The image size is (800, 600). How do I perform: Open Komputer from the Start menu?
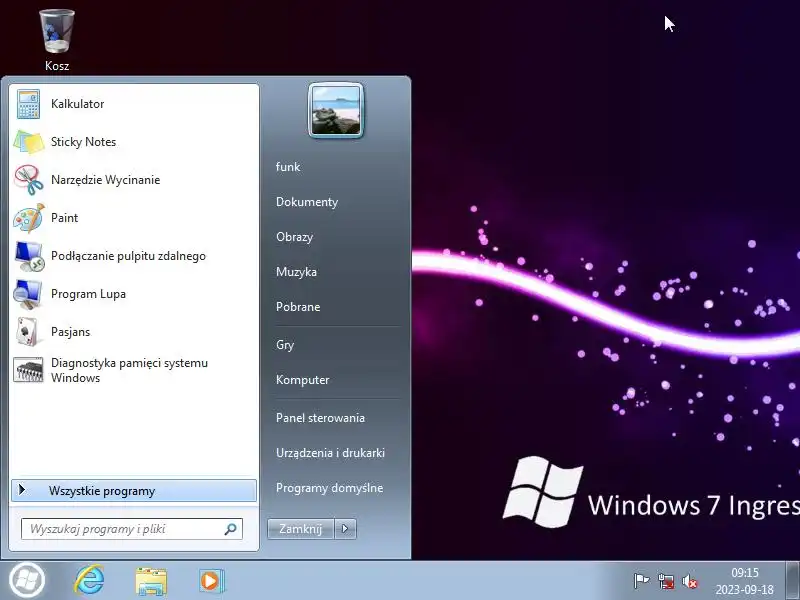pyautogui.click(x=303, y=380)
